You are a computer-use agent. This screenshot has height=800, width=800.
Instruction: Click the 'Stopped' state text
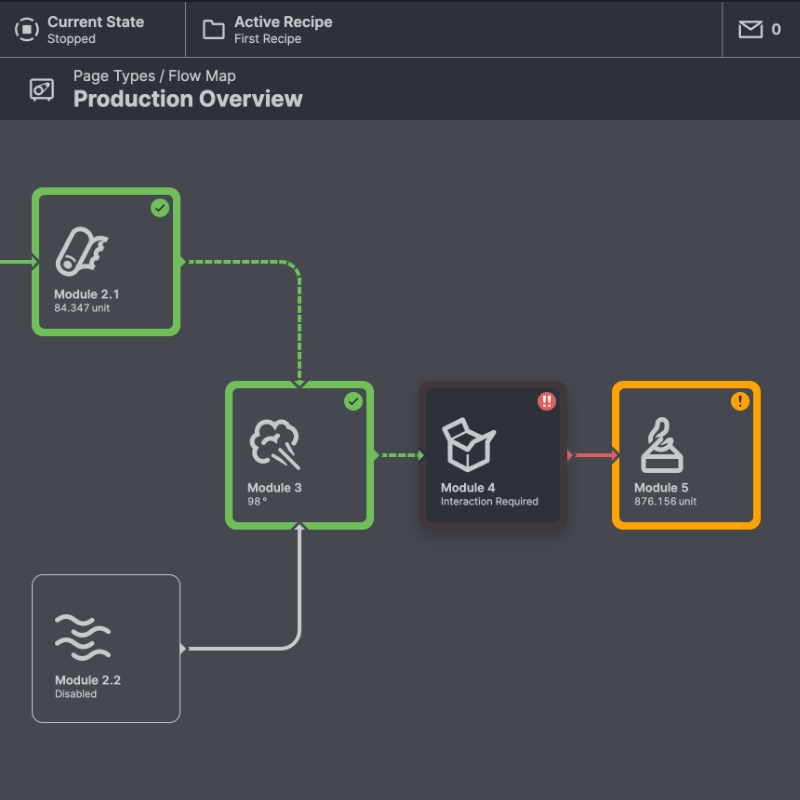71,39
